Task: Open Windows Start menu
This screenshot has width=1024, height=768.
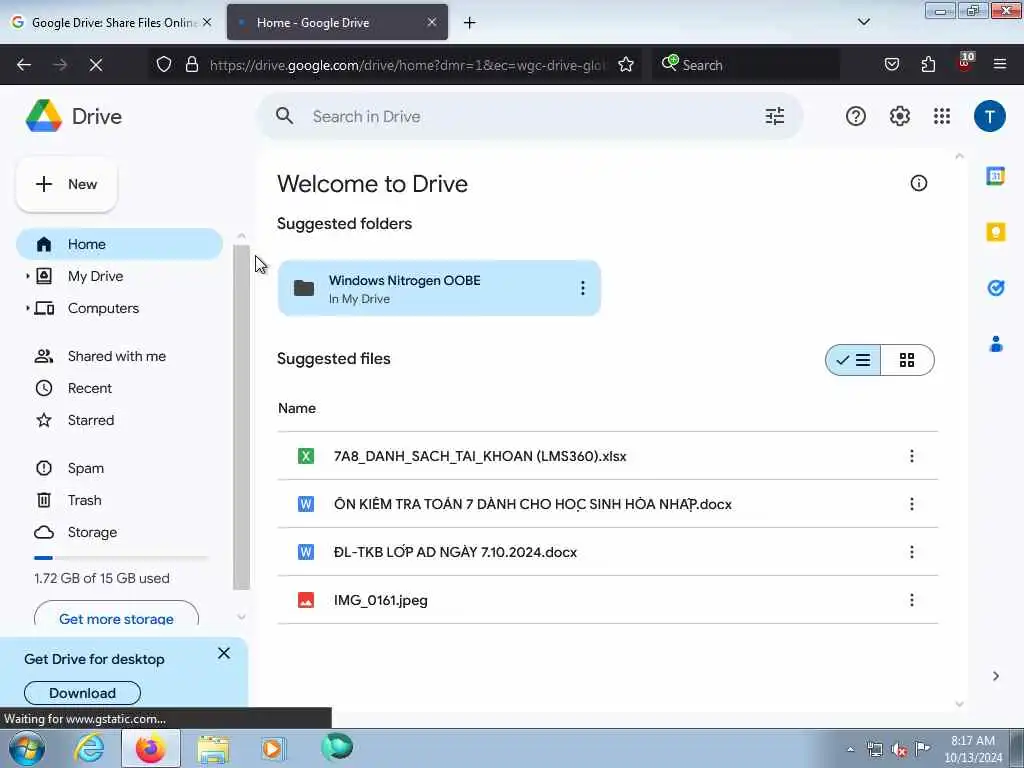Action: [27, 748]
